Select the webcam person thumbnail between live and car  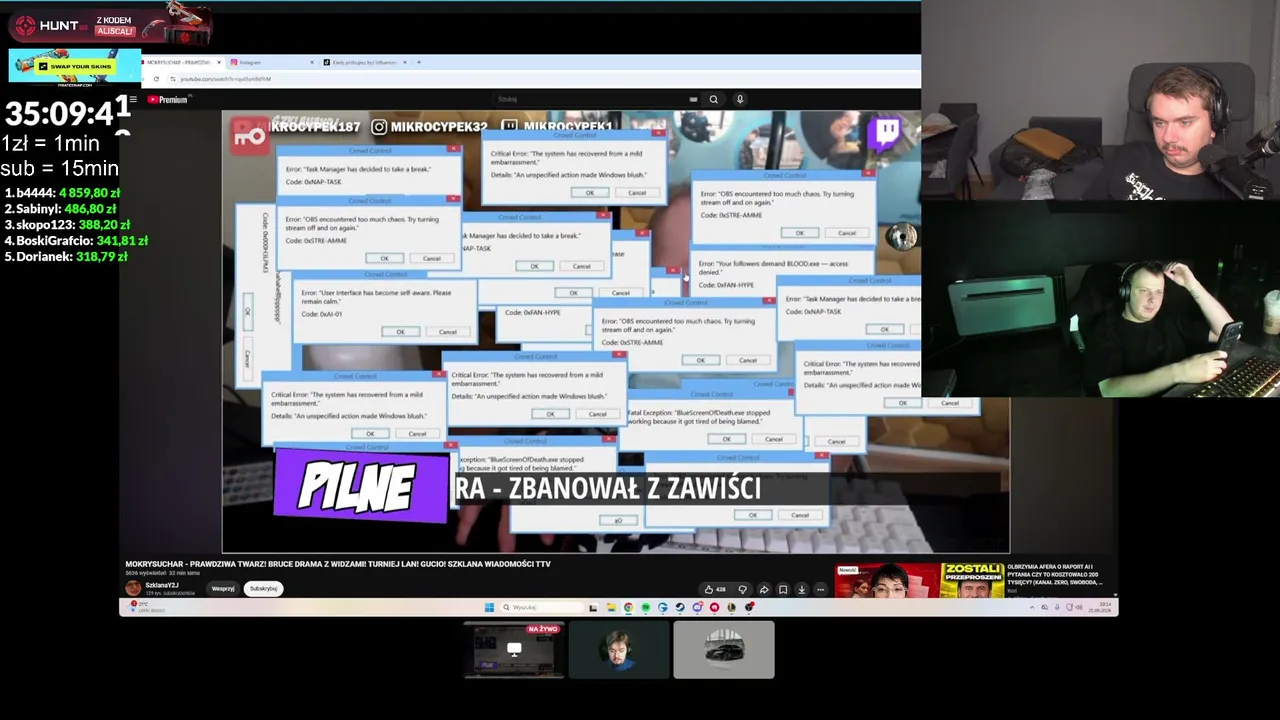[619, 650]
